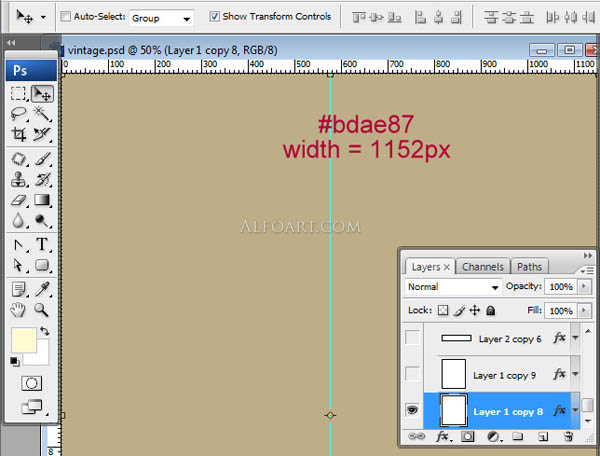Expand effects of Layer 1 copy 8

pos(575,410)
